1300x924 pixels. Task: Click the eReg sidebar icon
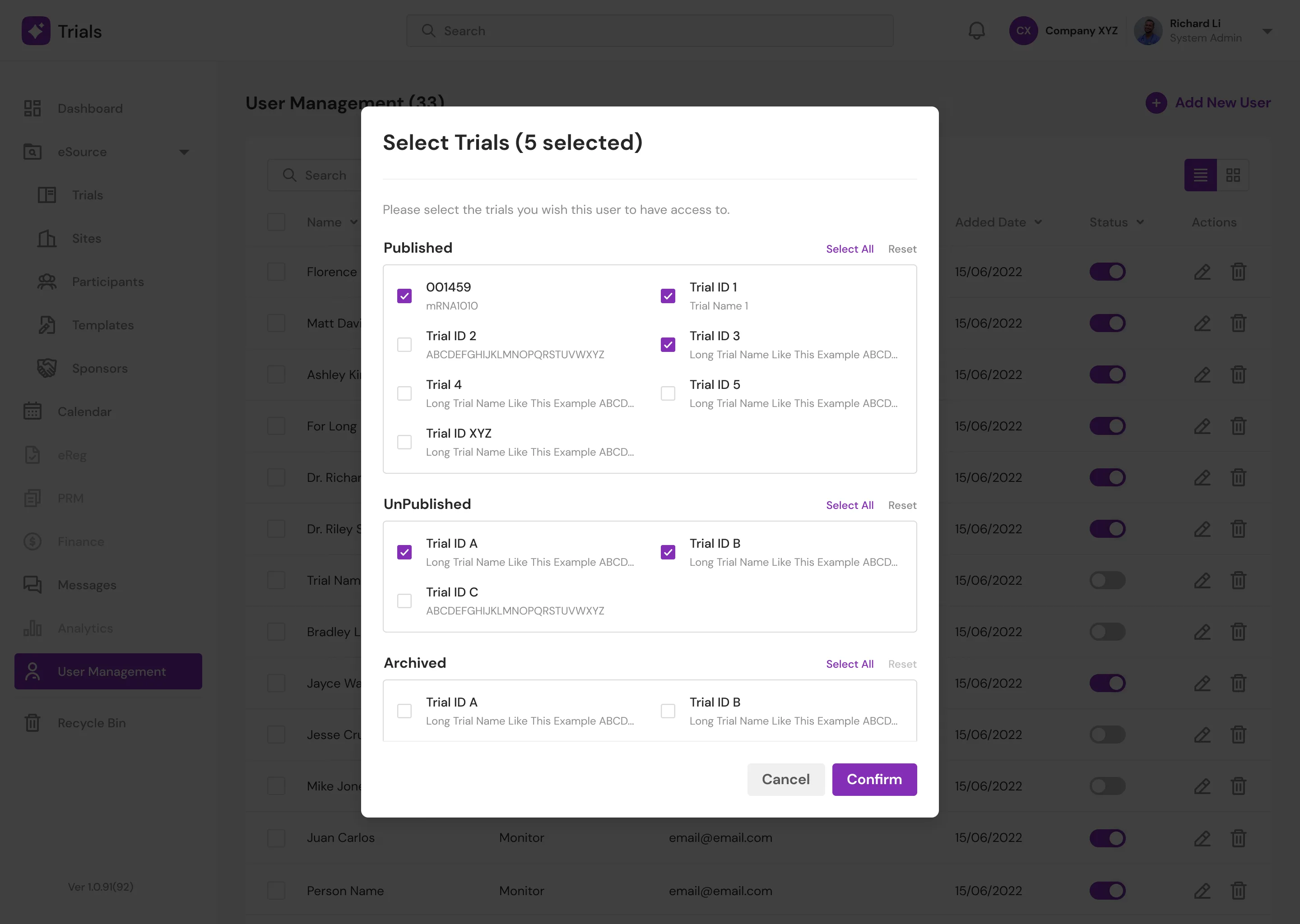pyautogui.click(x=32, y=455)
